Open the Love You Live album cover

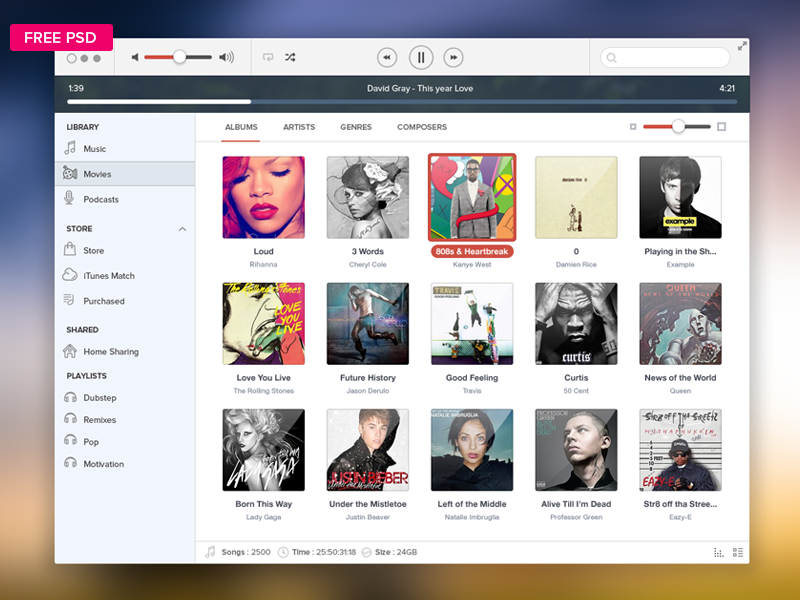264,323
